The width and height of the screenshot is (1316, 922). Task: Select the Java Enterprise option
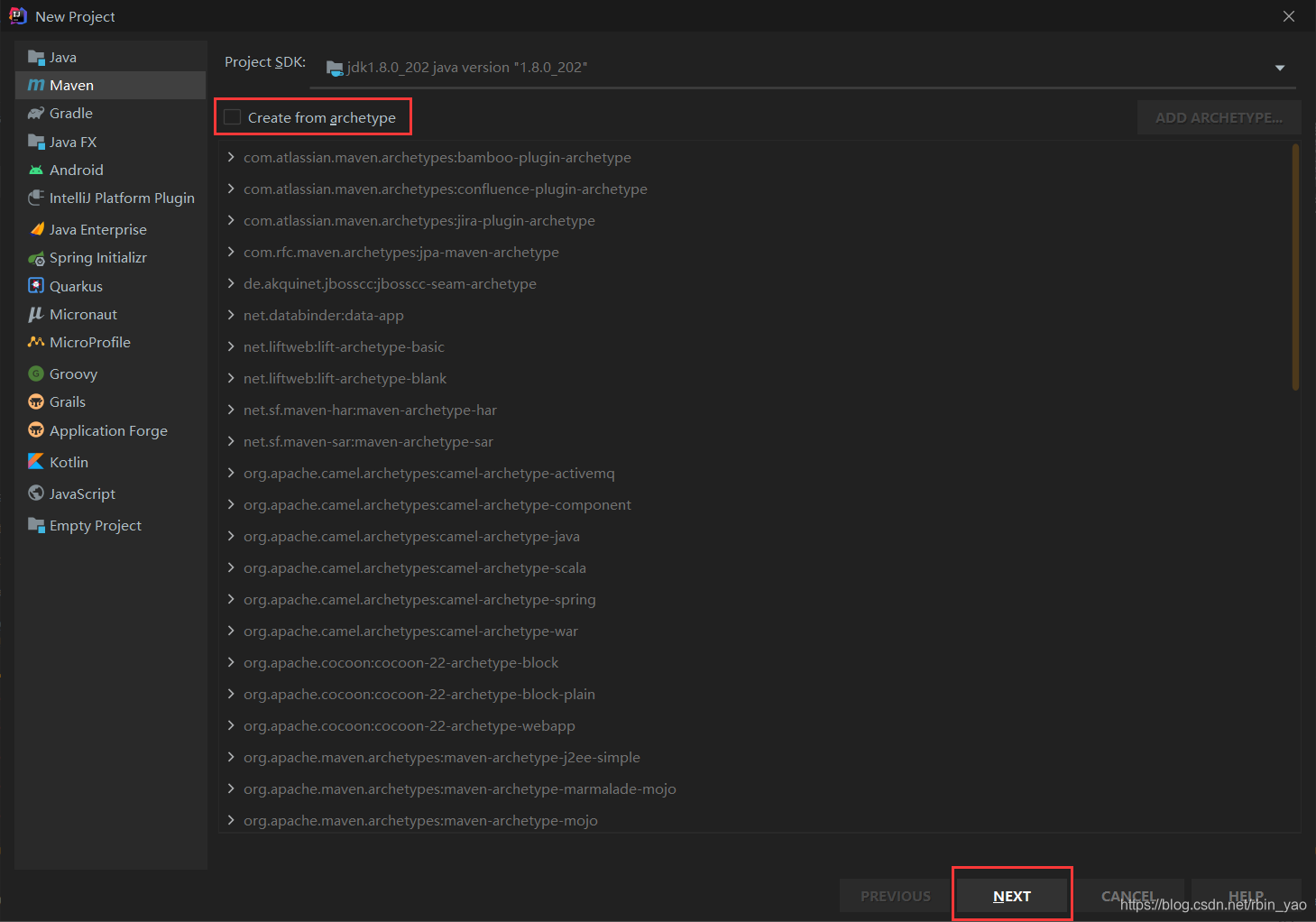(x=97, y=228)
